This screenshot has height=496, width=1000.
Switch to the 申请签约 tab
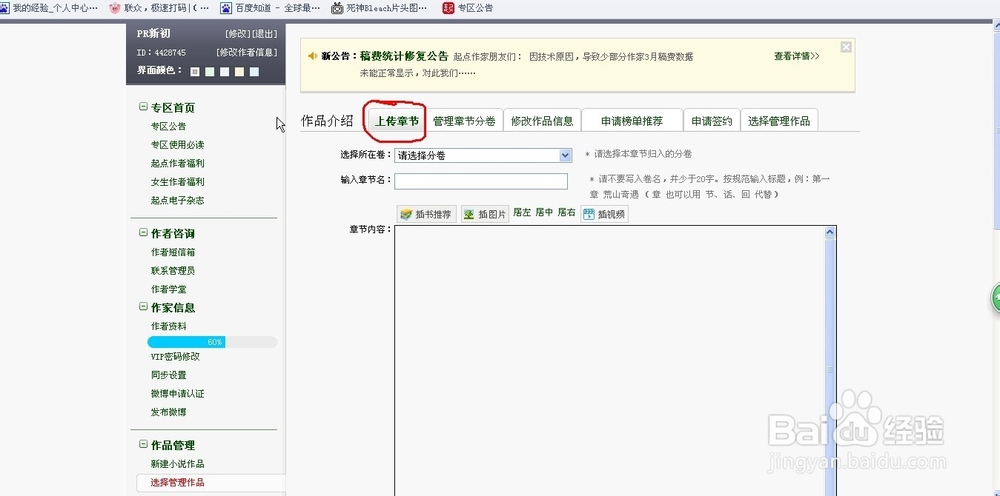[x=712, y=121]
